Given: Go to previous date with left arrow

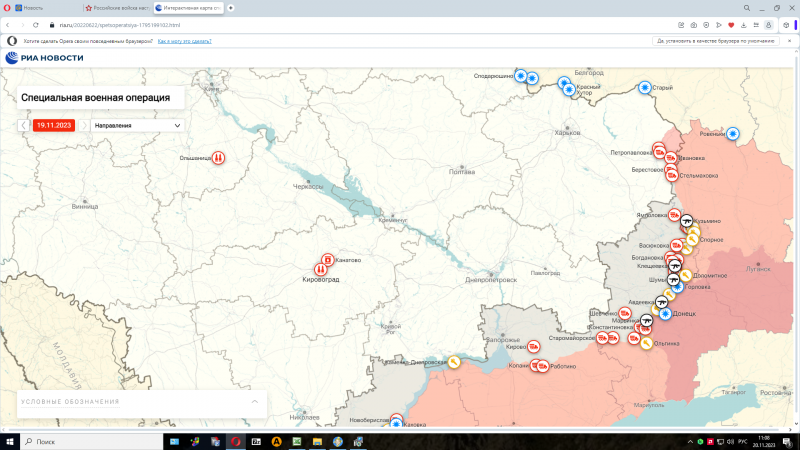Looking at the screenshot, I should pos(25,126).
